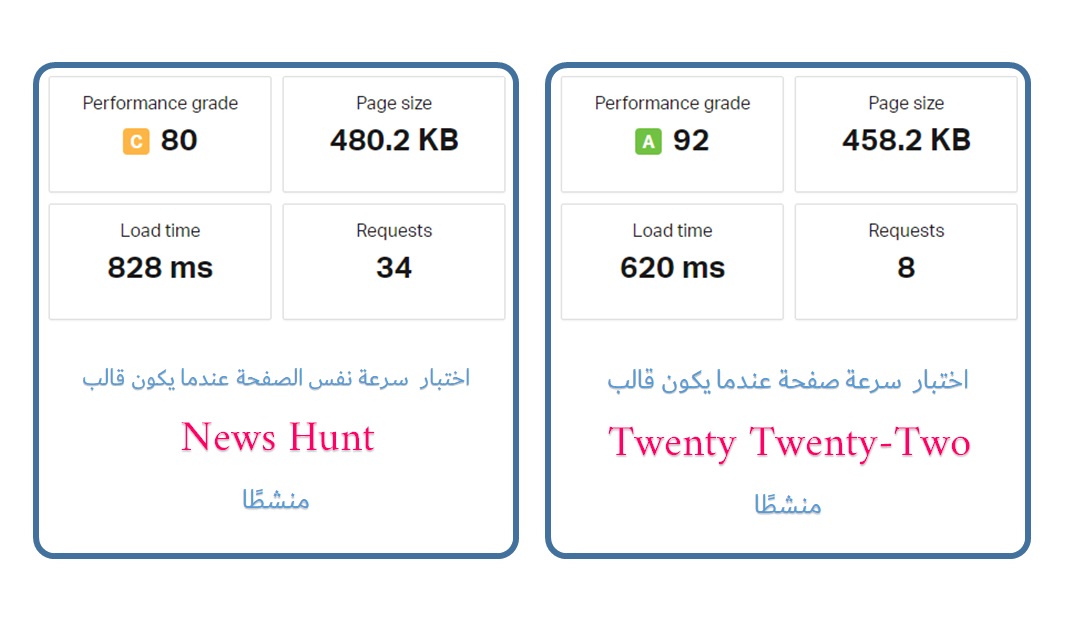This screenshot has width=1070, height=636.
Task: Click the orange C grade badge
Action: click(x=136, y=142)
